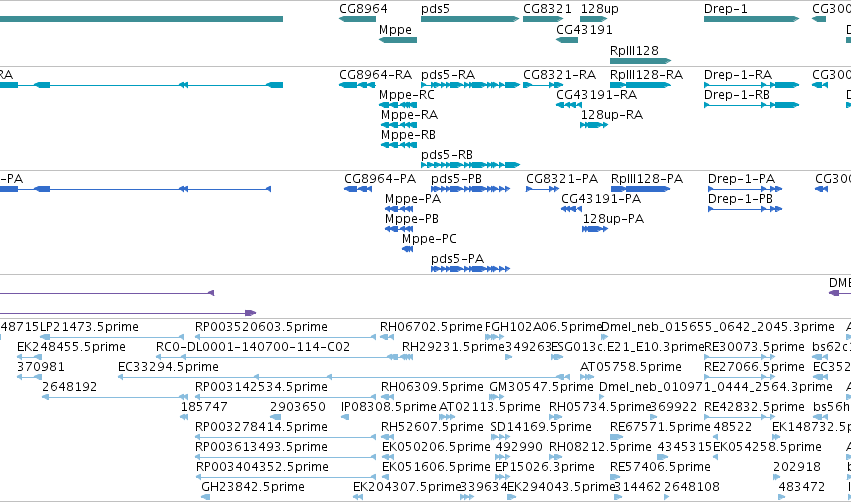The width and height of the screenshot is (851, 502).
Task: Click EST RE42832.5prime
Action: pyautogui.click(x=754, y=407)
